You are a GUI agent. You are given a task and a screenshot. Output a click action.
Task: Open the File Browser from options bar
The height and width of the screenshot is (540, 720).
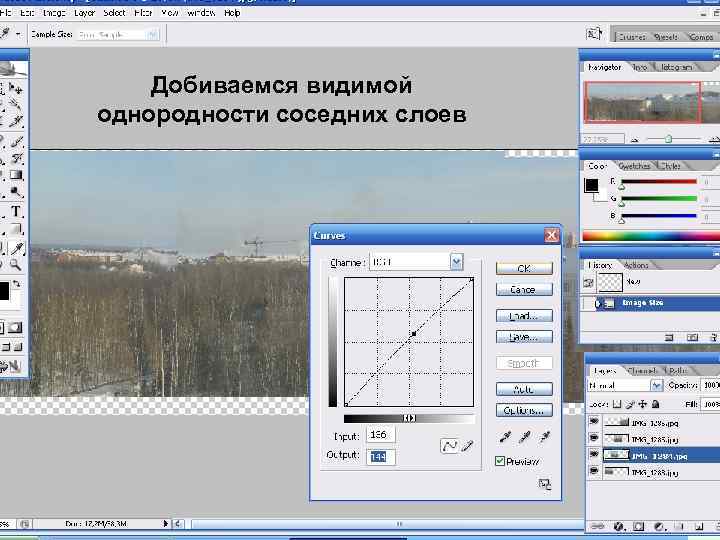pos(594,34)
